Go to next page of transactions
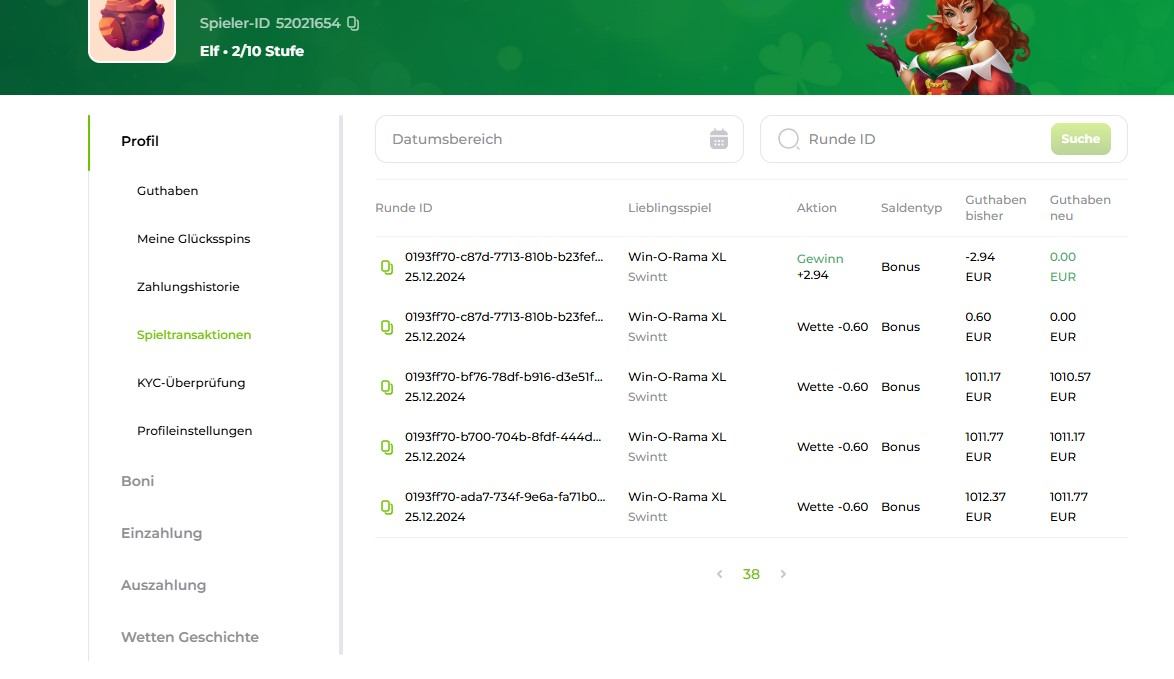Screen dimensions: 1174x679 click(783, 574)
